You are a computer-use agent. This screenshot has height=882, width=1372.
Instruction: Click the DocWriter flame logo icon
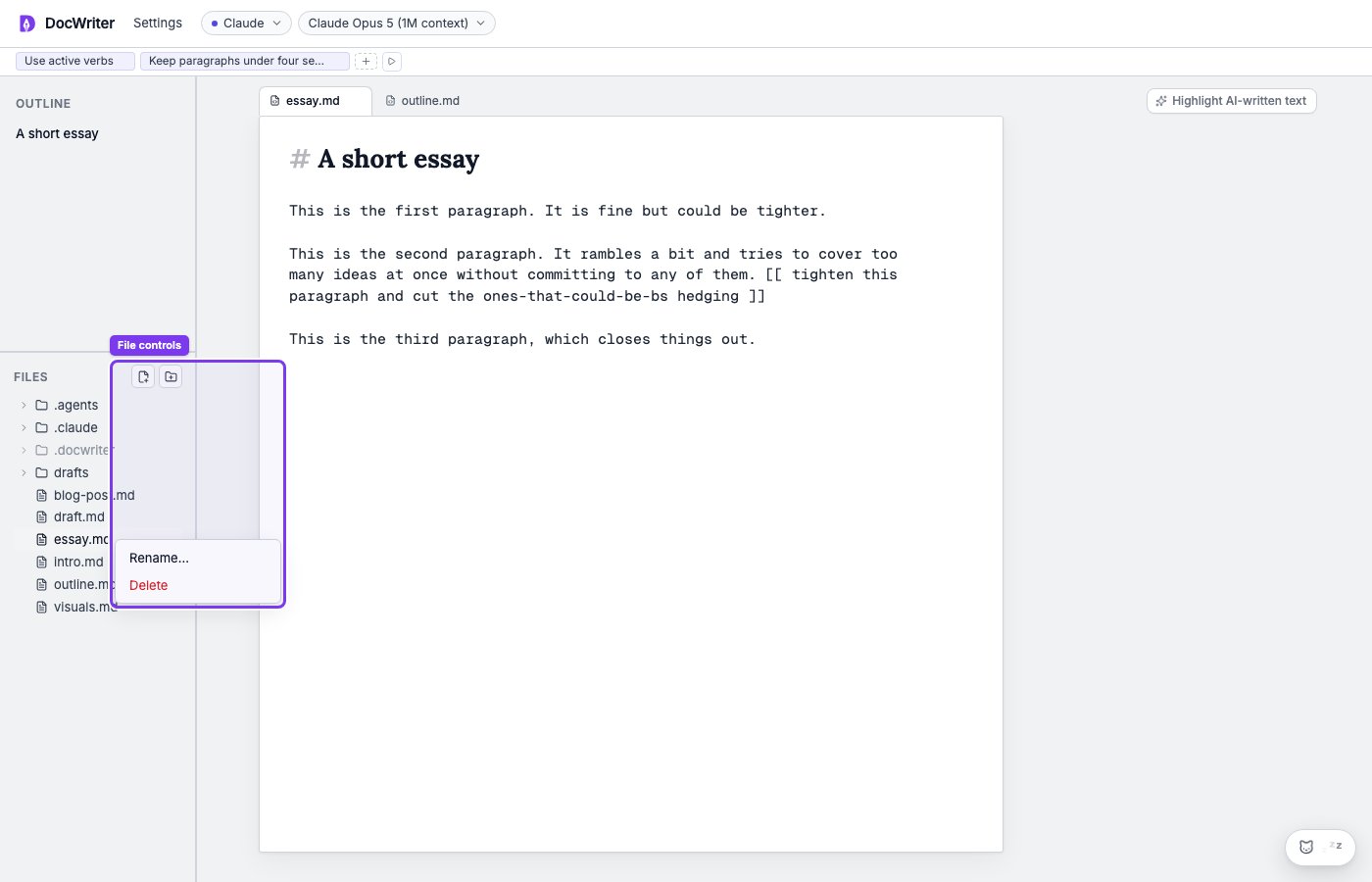pos(27,23)
